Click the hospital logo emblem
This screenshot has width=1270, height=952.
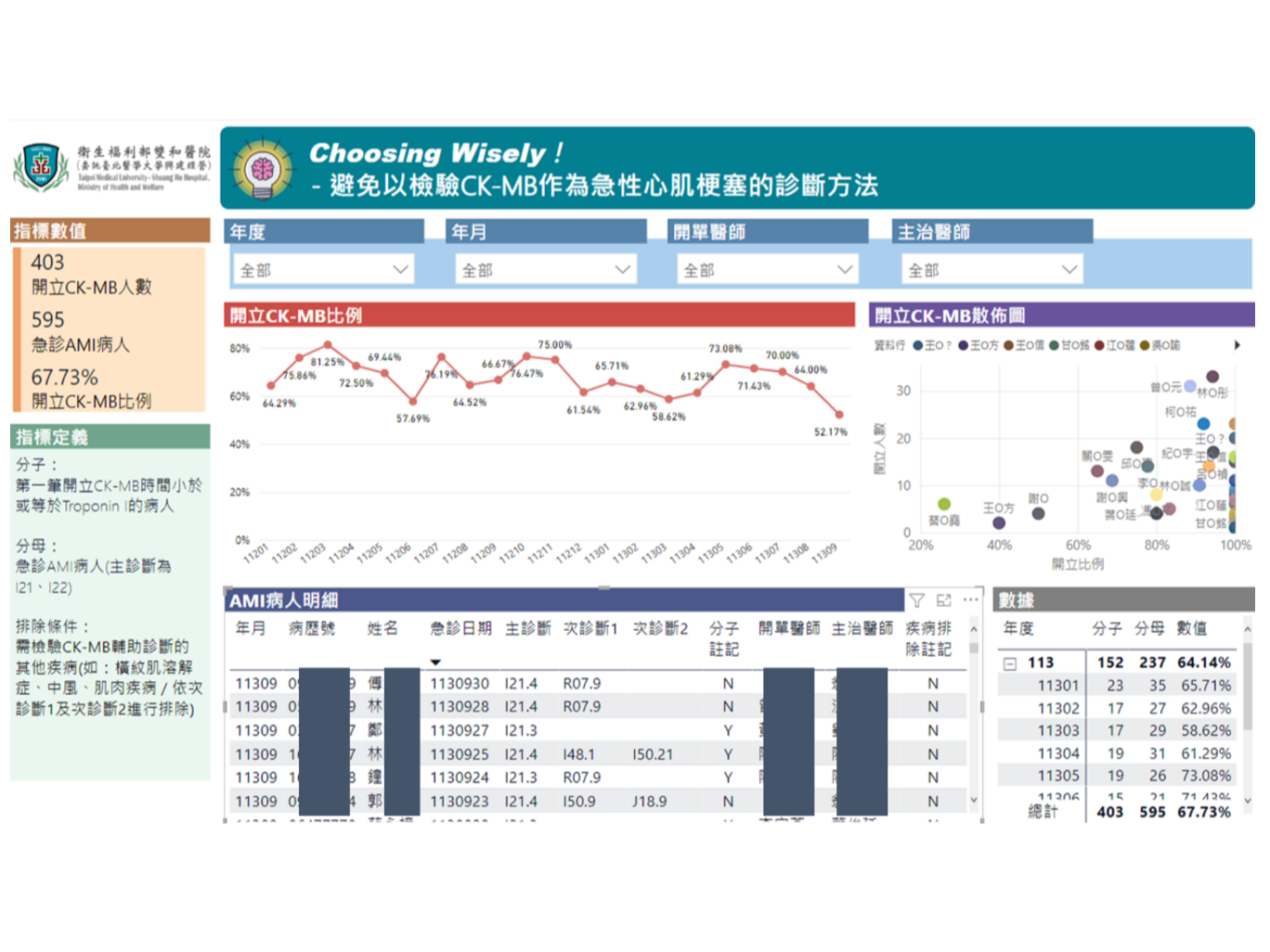click(x=41, y=167)
